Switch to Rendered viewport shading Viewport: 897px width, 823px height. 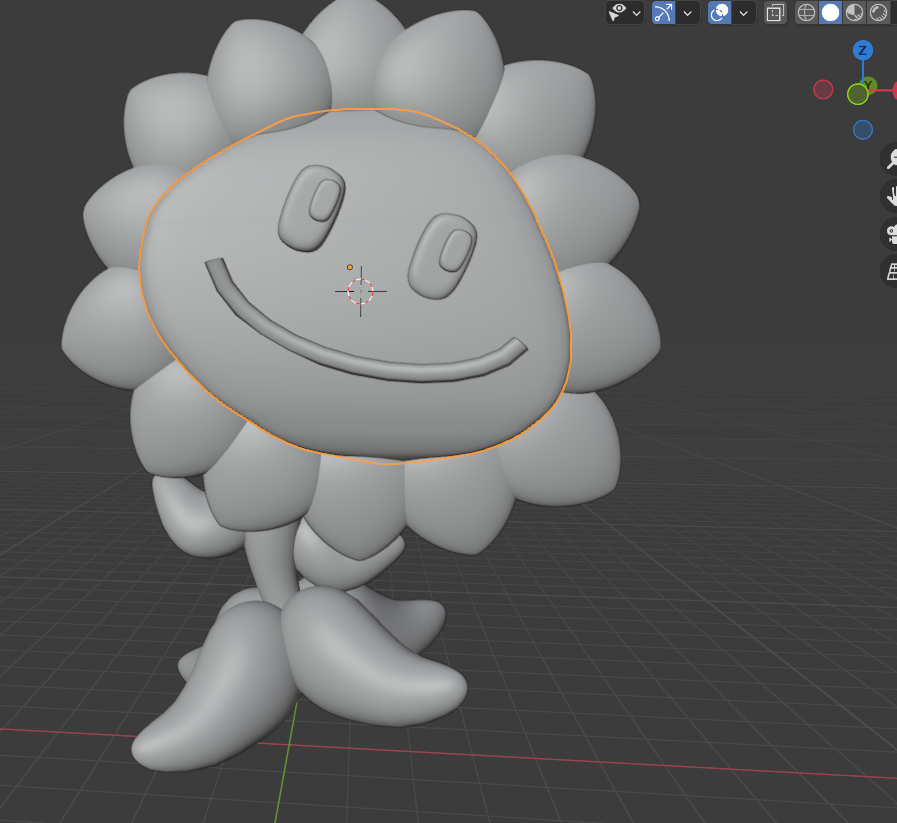pos(878,13)
